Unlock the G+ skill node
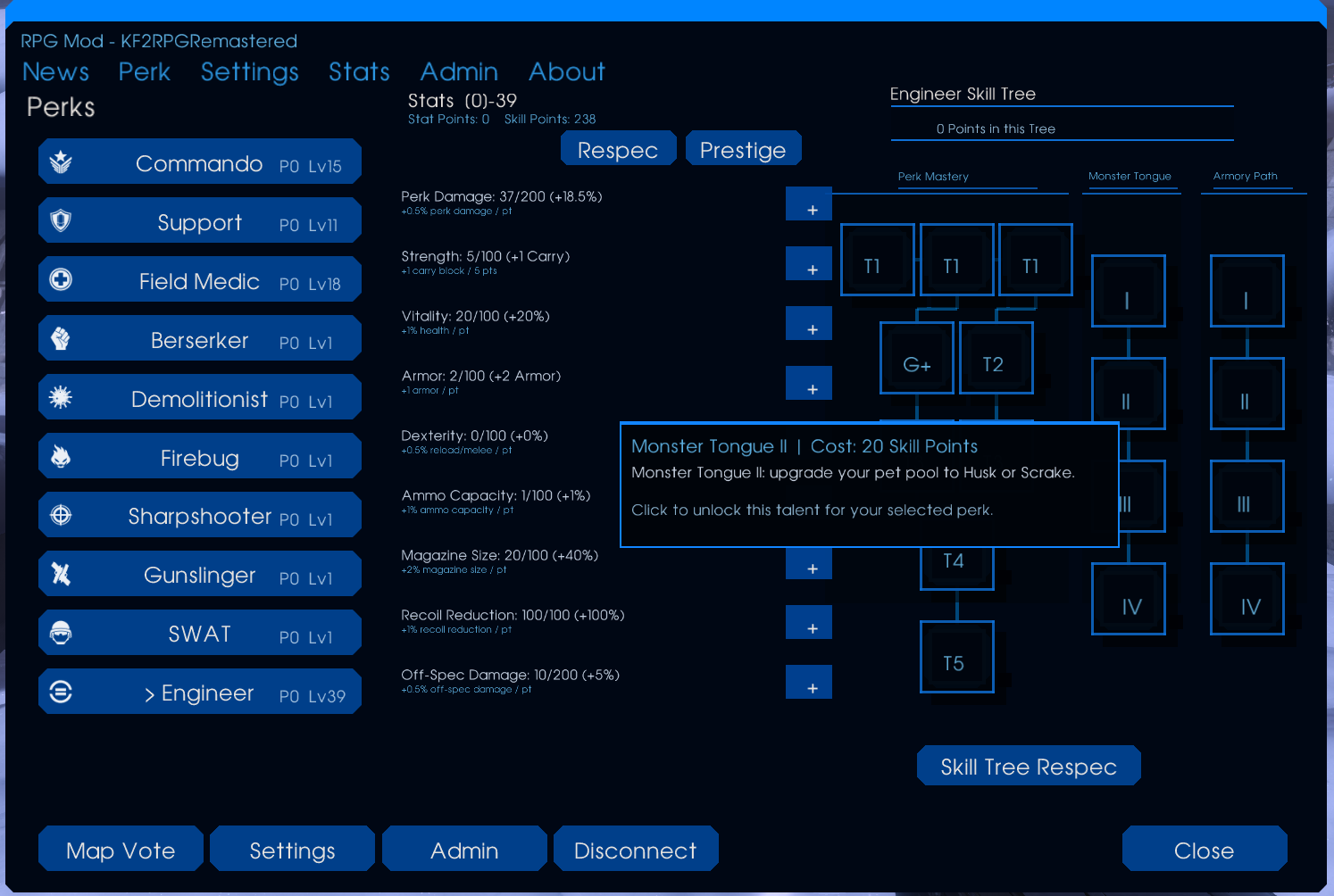 click(917, 358)
